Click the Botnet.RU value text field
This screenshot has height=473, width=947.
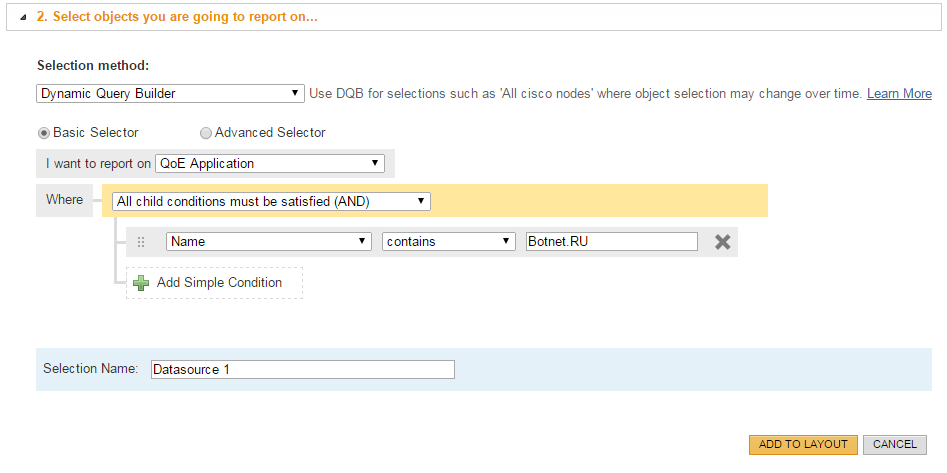(611, 241)
